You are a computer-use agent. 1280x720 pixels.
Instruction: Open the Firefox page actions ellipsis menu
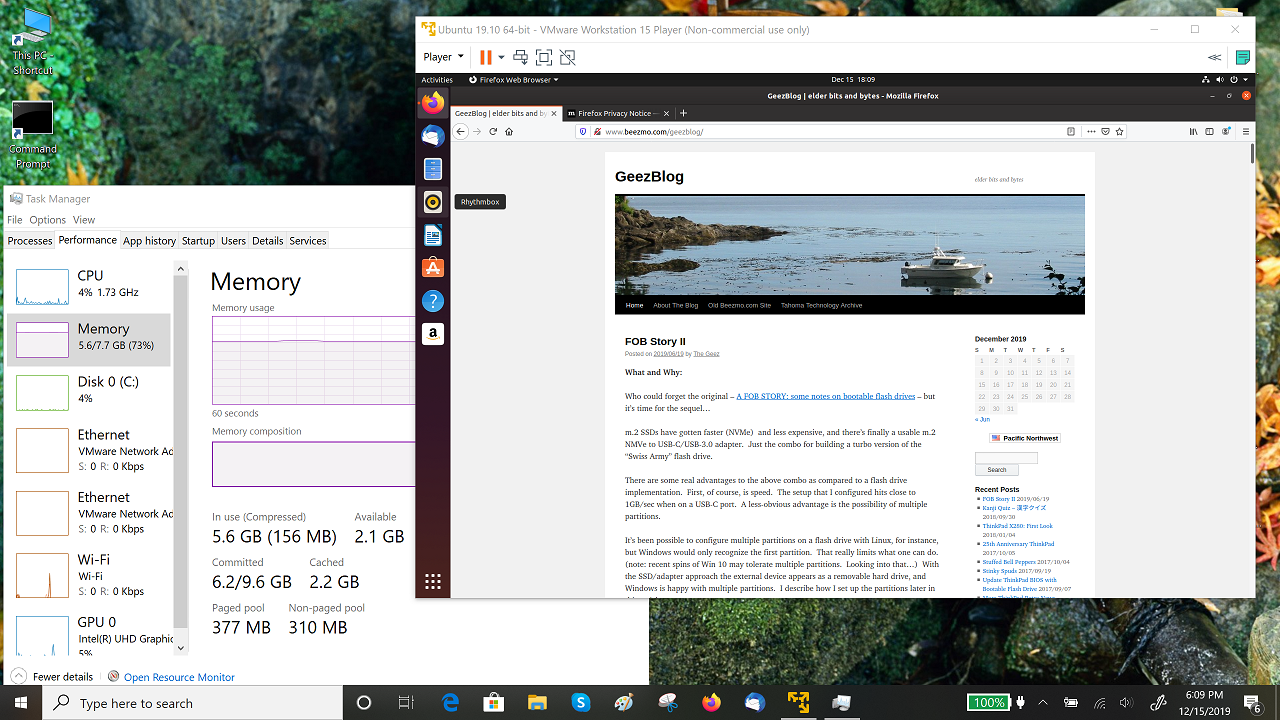coord(1090,131)
